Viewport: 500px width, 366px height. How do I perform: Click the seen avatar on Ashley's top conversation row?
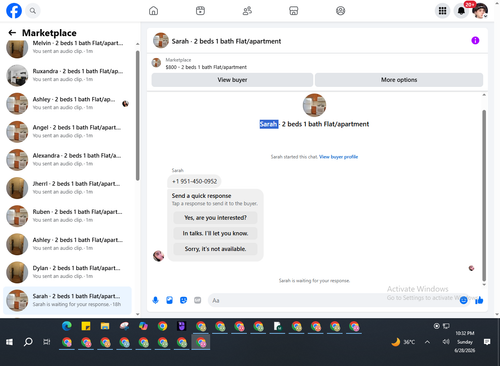[x=125, y=104]
